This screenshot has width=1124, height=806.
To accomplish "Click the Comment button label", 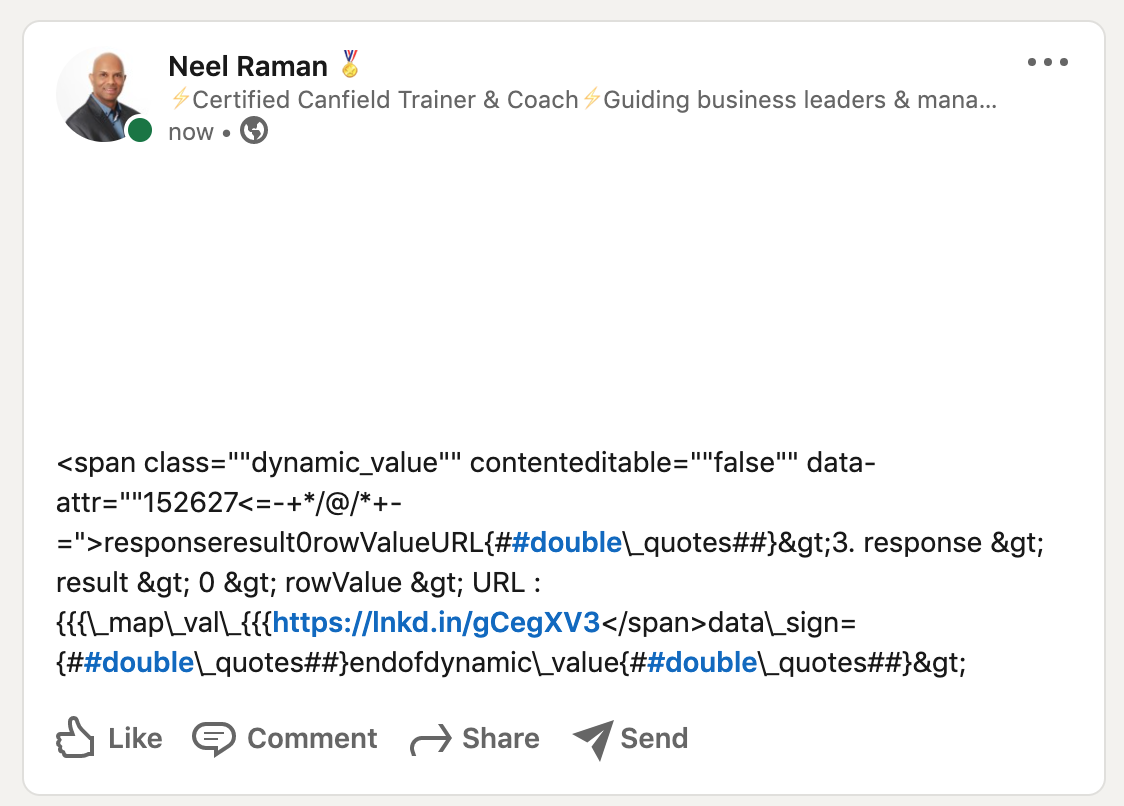I will click(312, 739).
